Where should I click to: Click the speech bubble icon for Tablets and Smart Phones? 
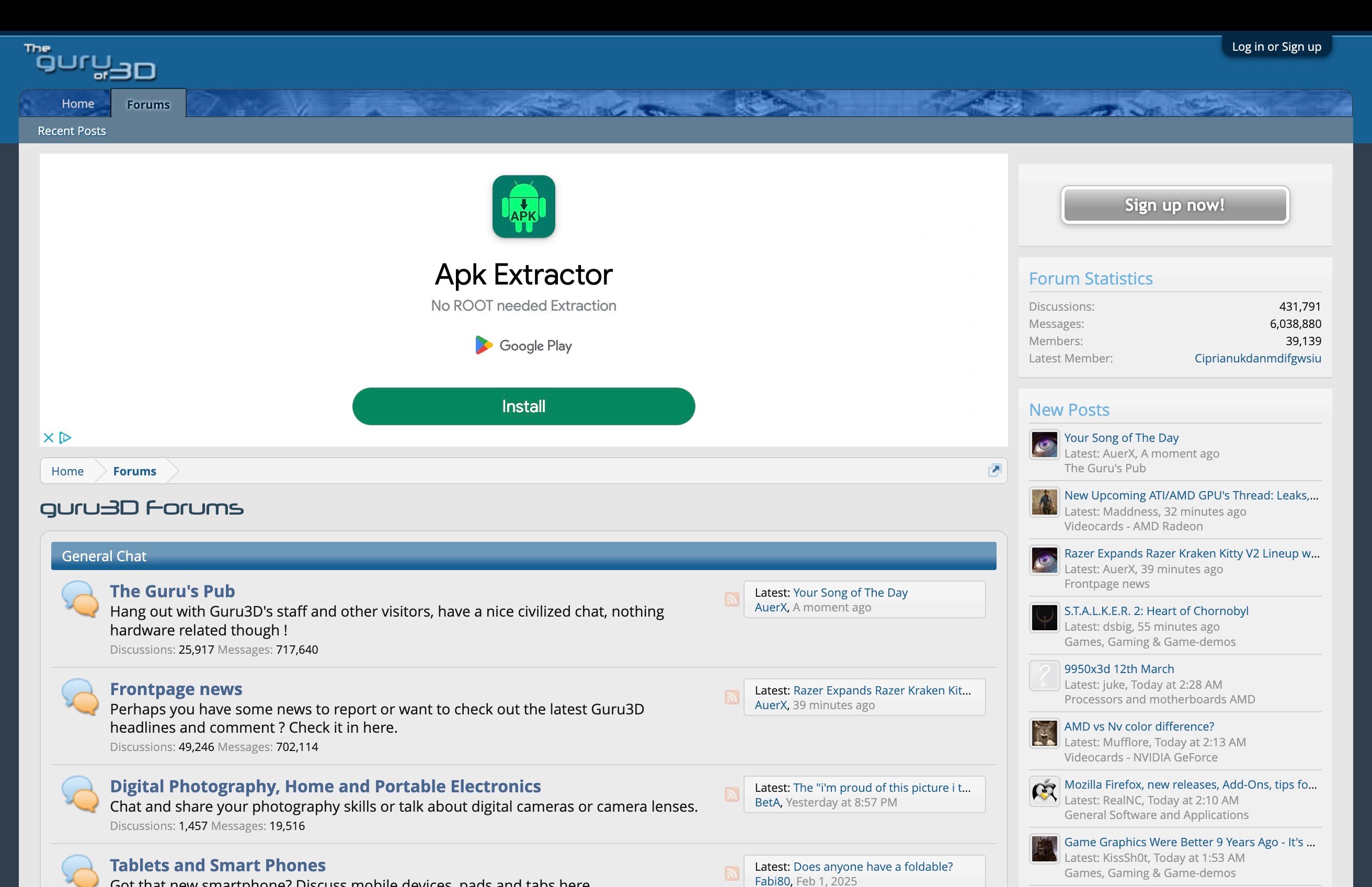point(80,871)
